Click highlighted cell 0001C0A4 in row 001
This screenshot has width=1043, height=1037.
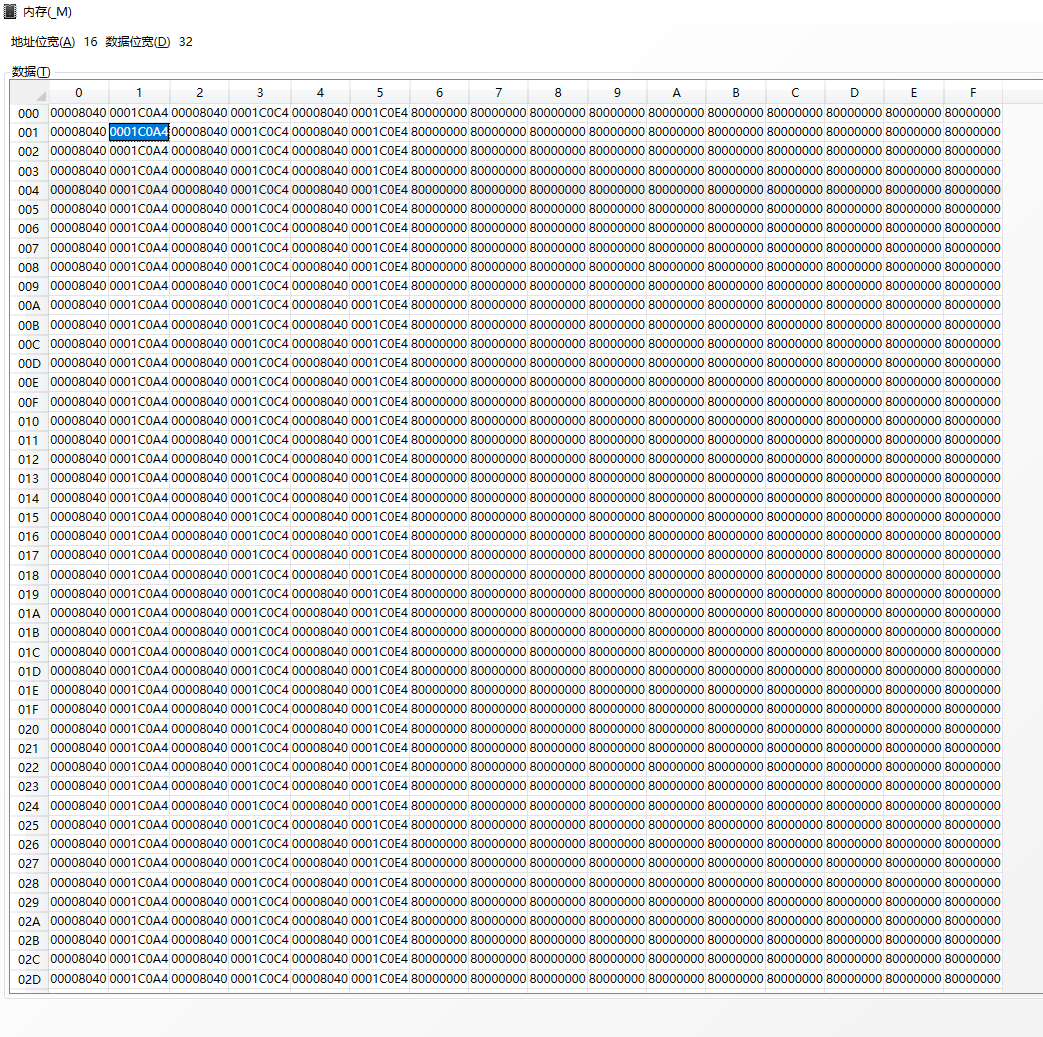139,132
